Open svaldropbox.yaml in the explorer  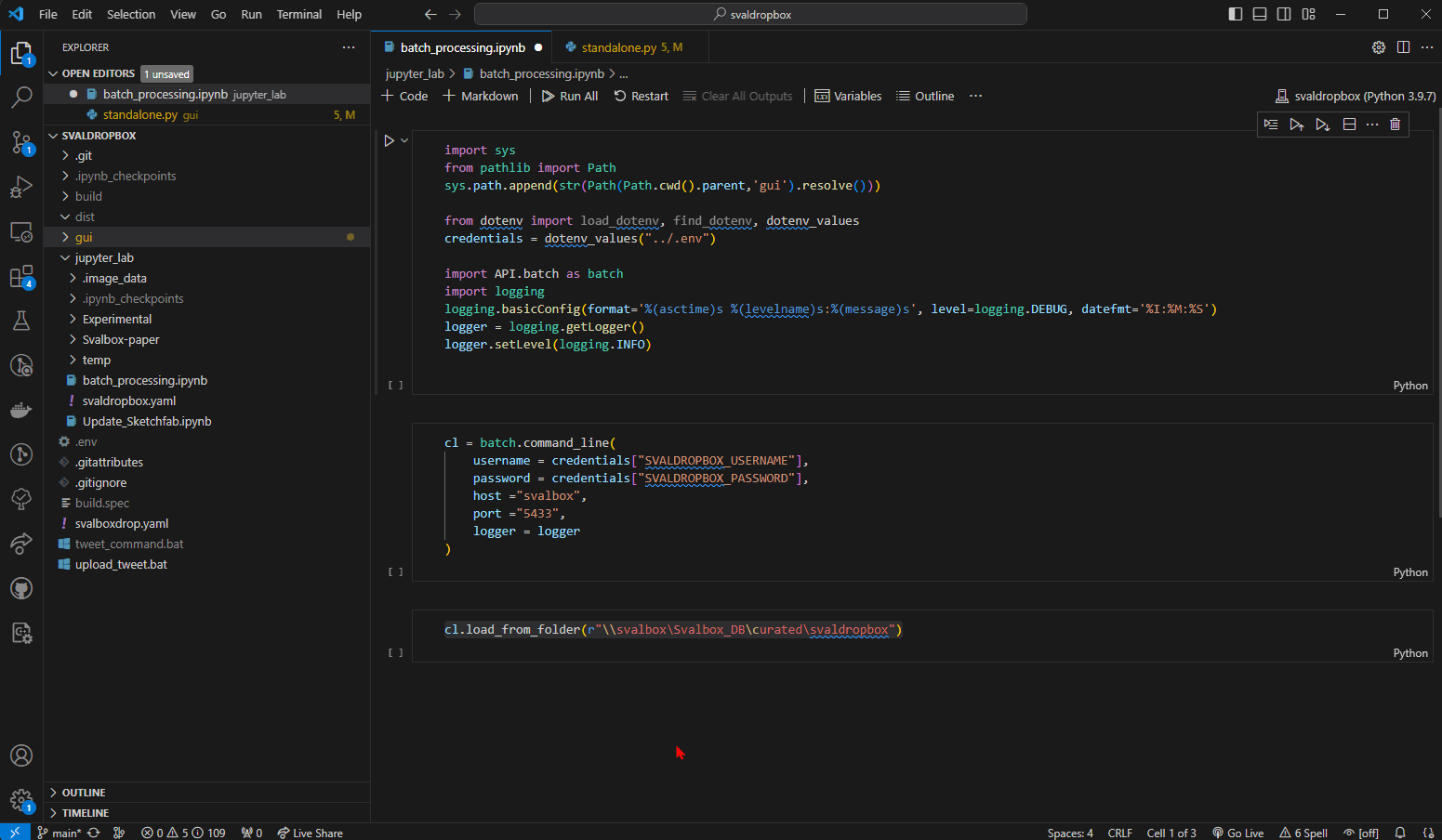206,401
